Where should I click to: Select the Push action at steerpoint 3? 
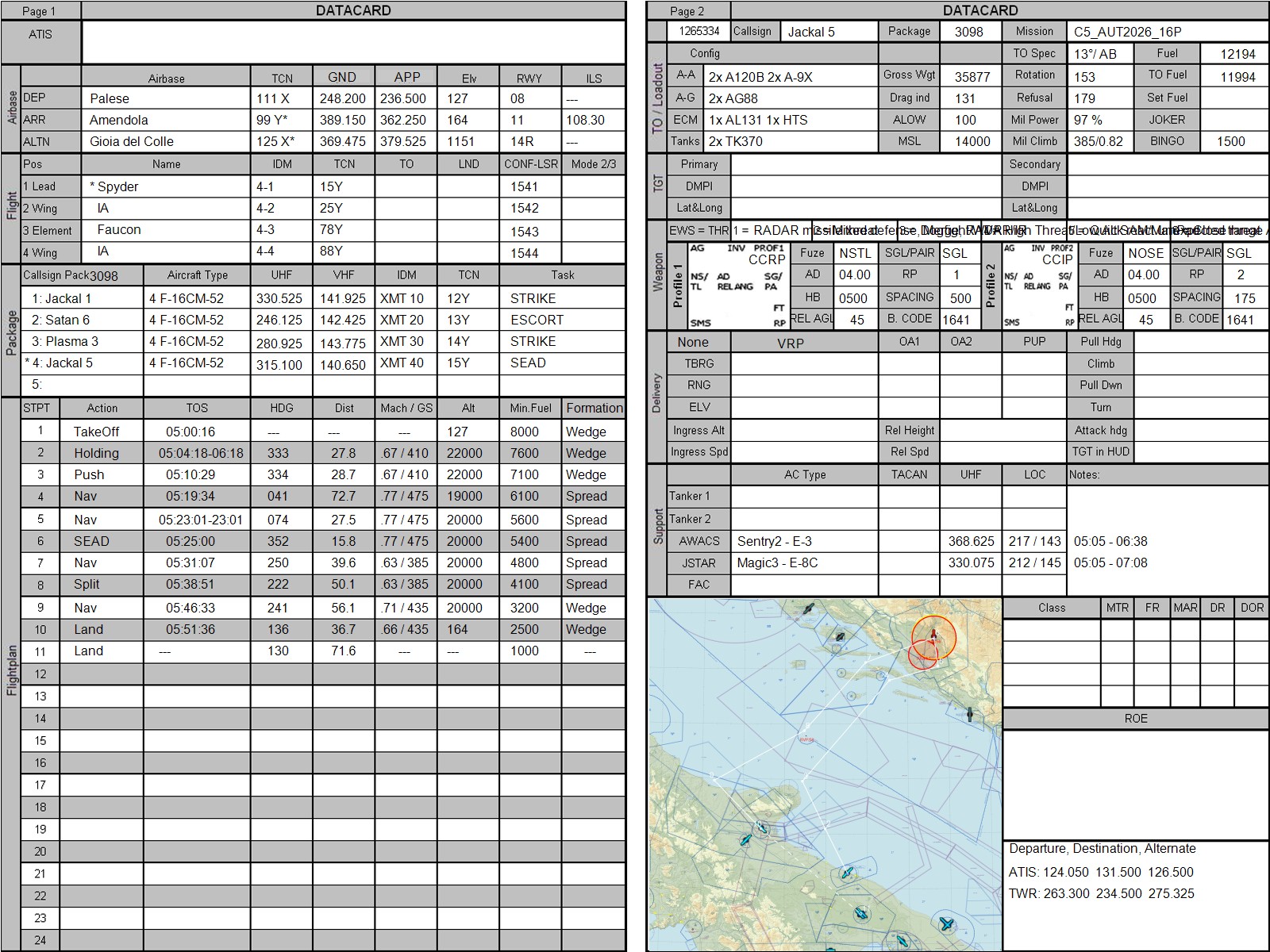(x=102, y=474)
